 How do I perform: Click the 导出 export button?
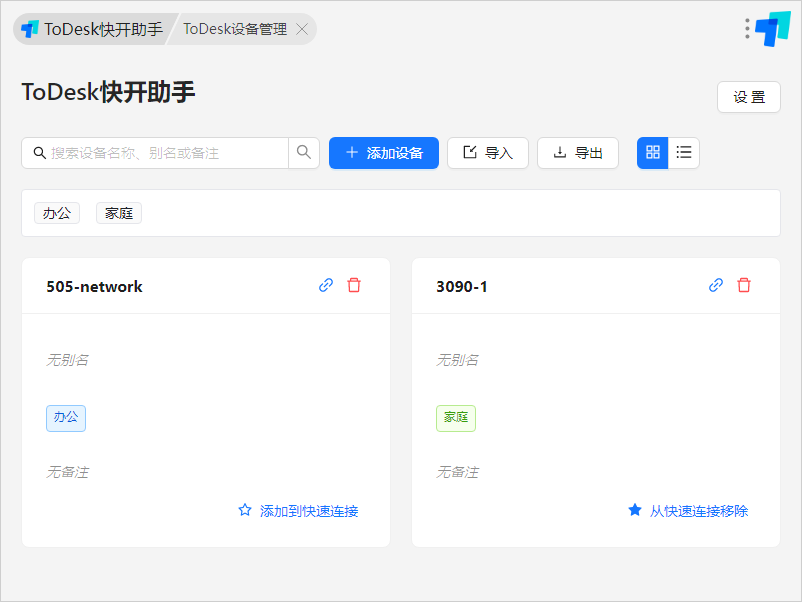tap(578, 152)
